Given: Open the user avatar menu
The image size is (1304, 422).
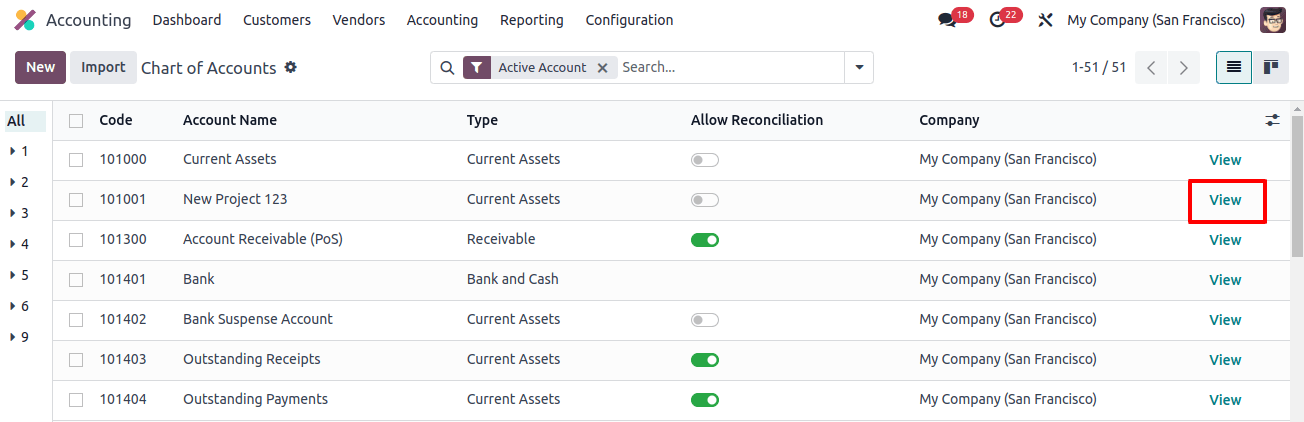Looking at the screenshot, I should 1273,20.
